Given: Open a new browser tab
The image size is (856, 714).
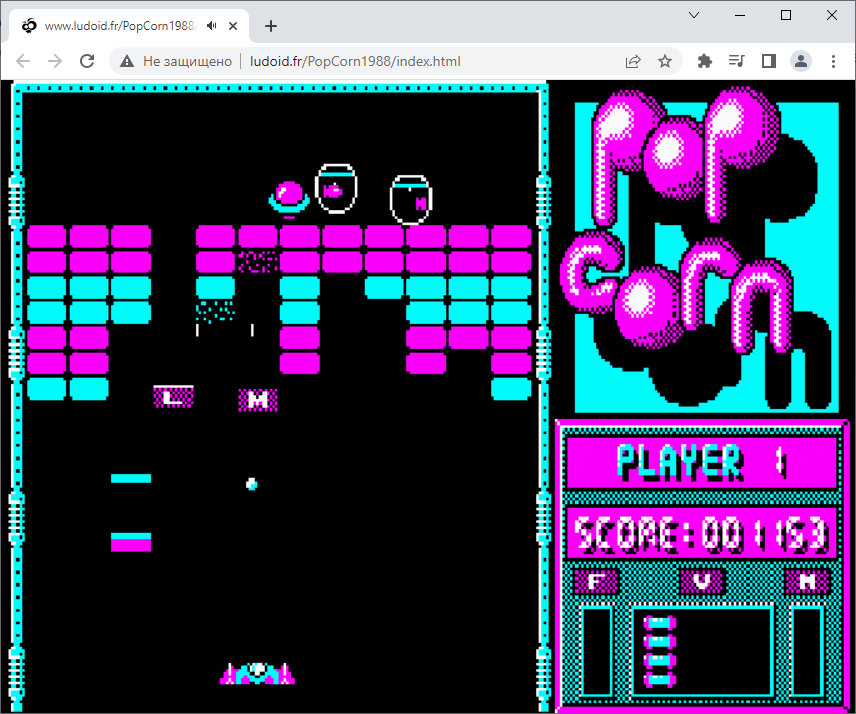Looking at the screenshot, I should pyautogui.click(x=271, y=26).
